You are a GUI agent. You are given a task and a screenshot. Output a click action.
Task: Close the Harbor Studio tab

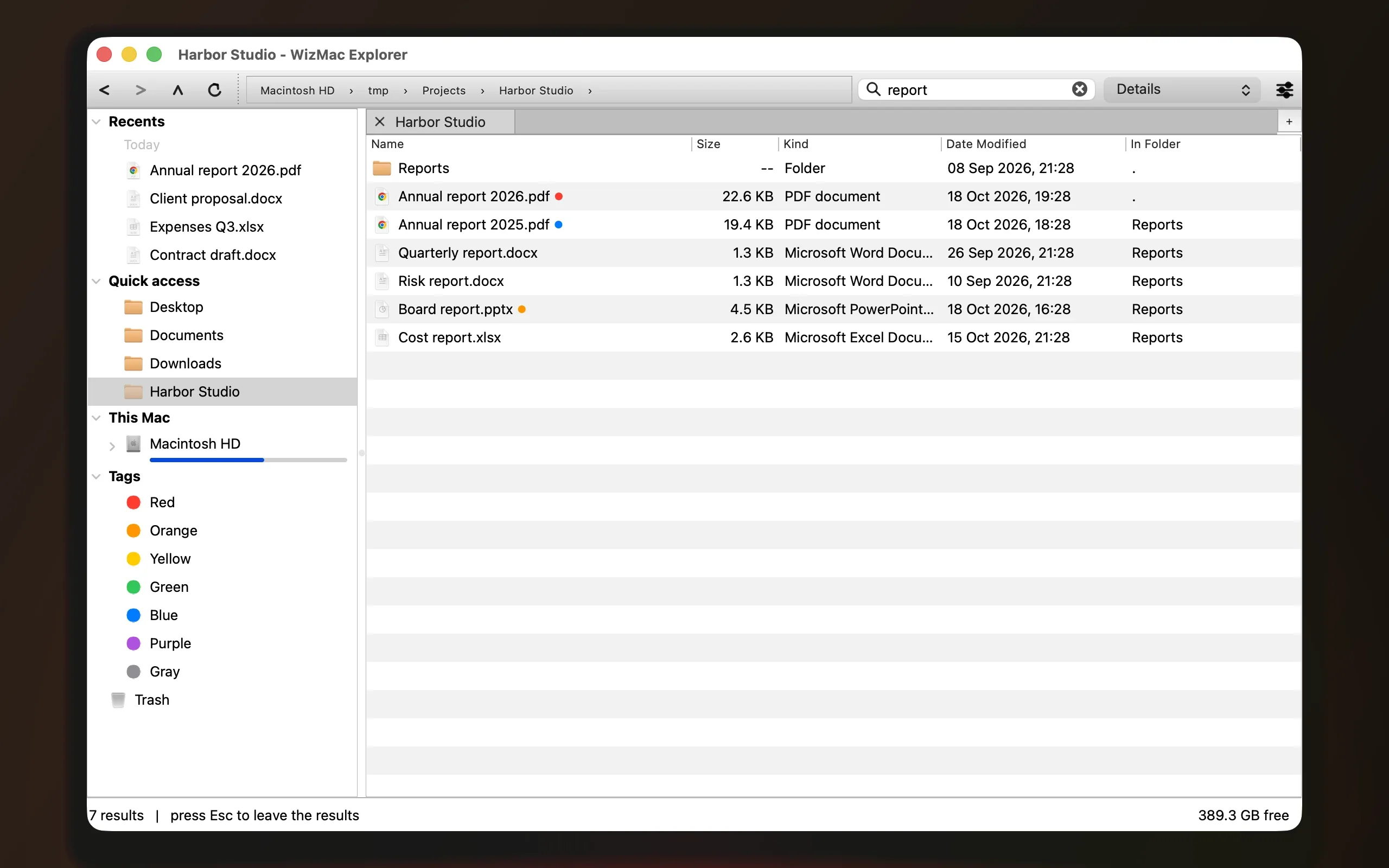pos(379,122)
